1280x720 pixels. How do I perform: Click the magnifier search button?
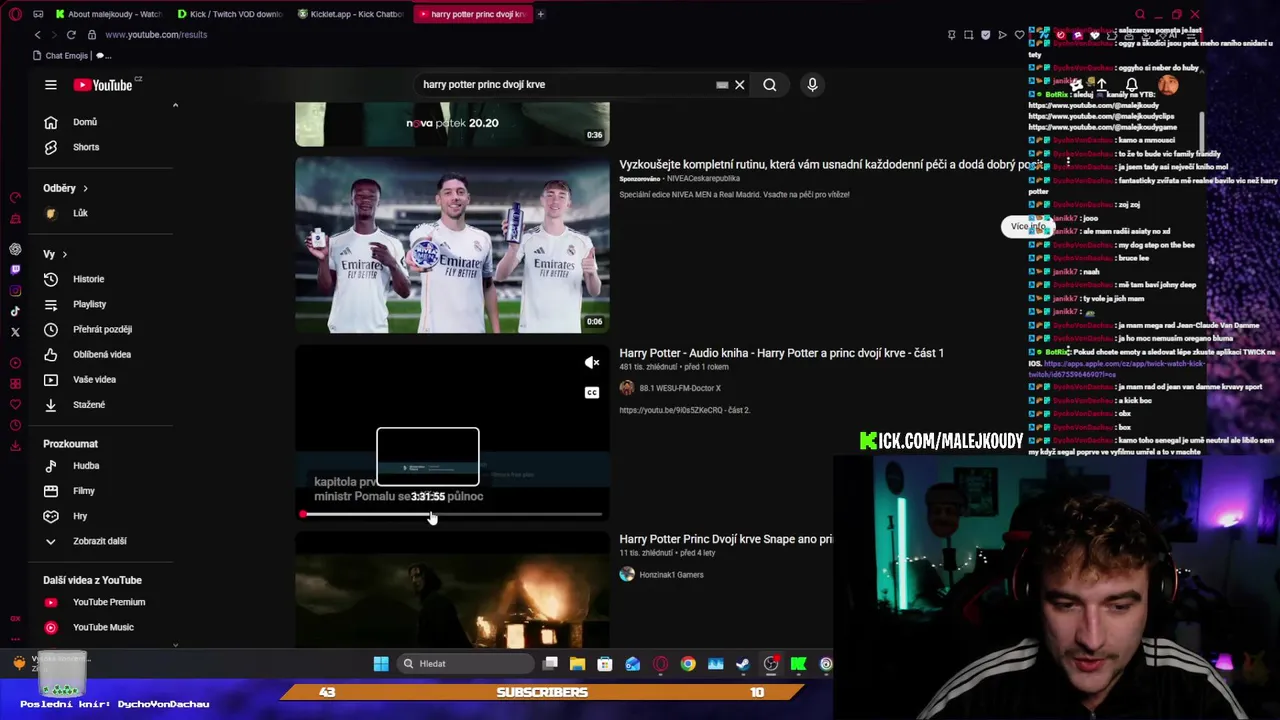(x=770, y=85)
